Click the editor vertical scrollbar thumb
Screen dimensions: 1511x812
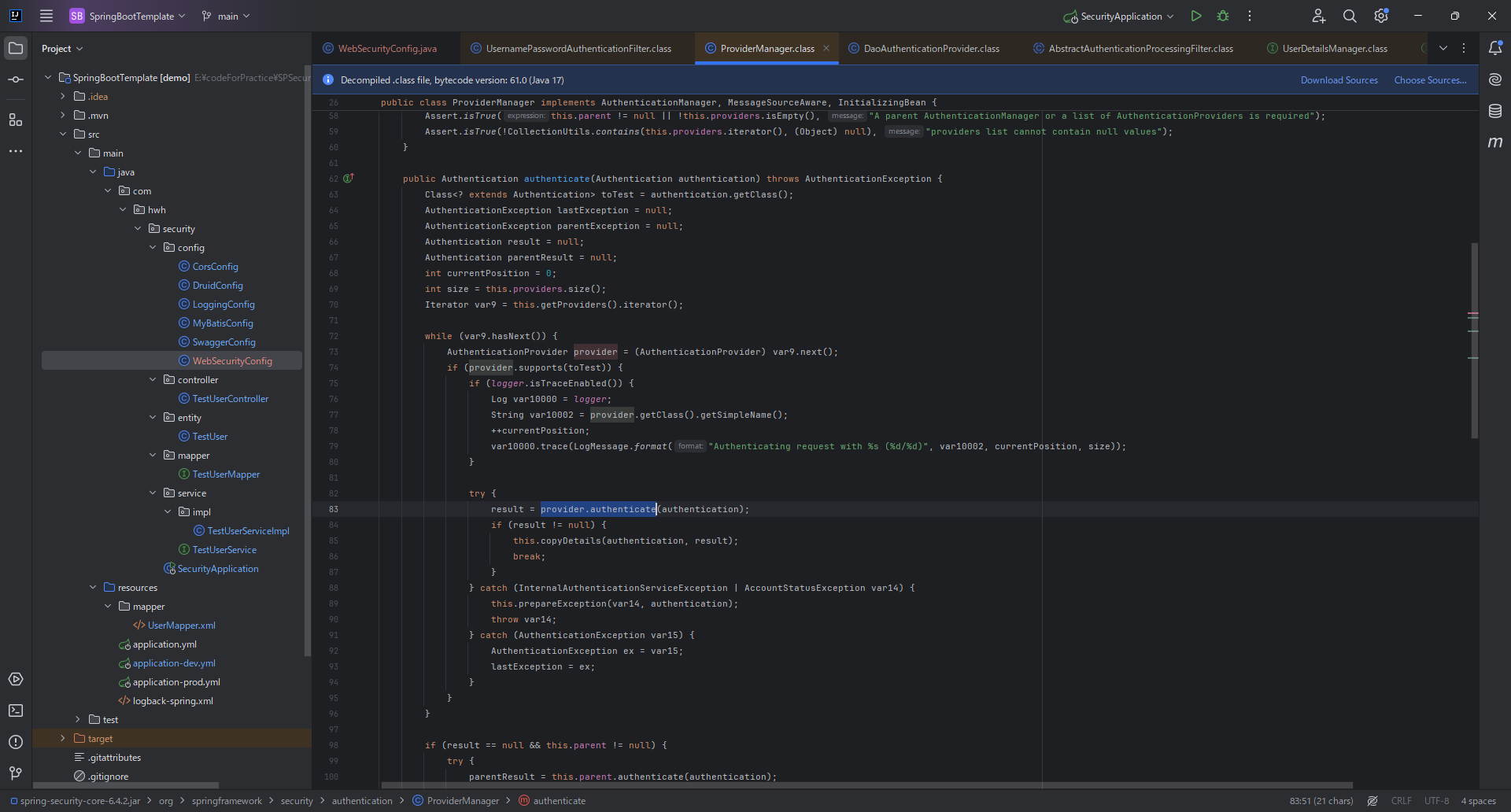[1474, 340]
